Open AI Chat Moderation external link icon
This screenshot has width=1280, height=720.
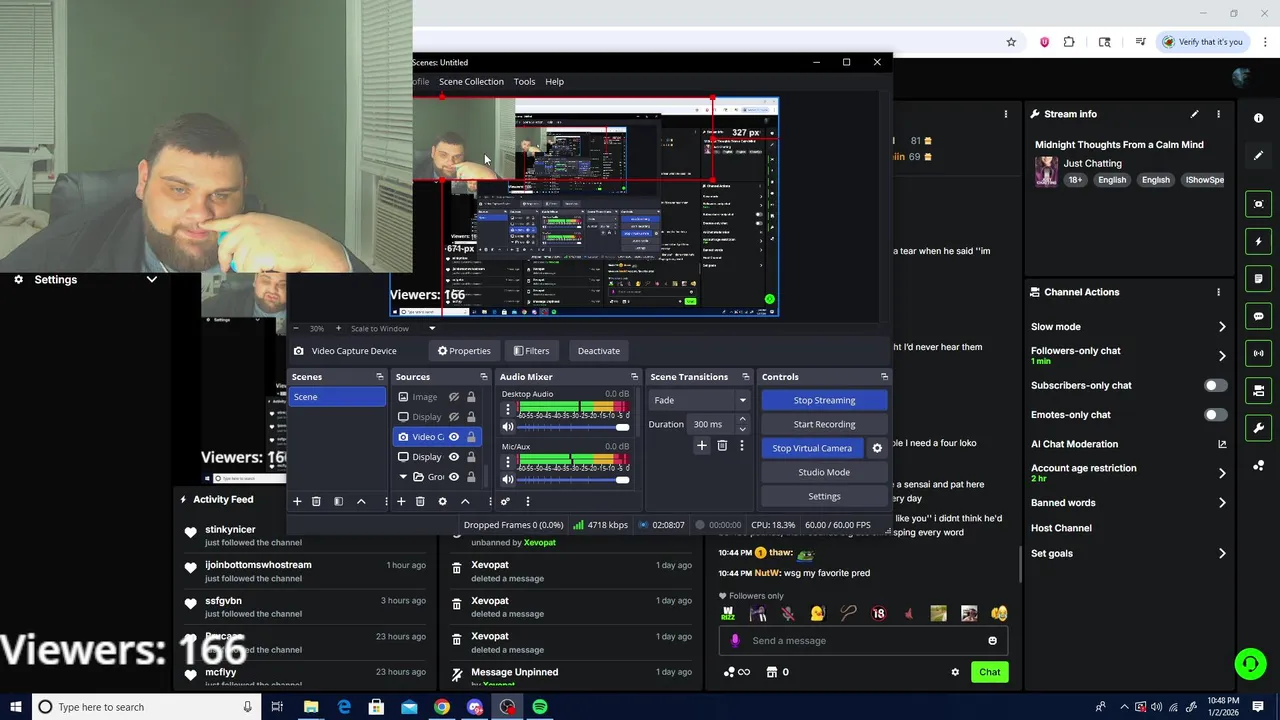pos(1222,444)
